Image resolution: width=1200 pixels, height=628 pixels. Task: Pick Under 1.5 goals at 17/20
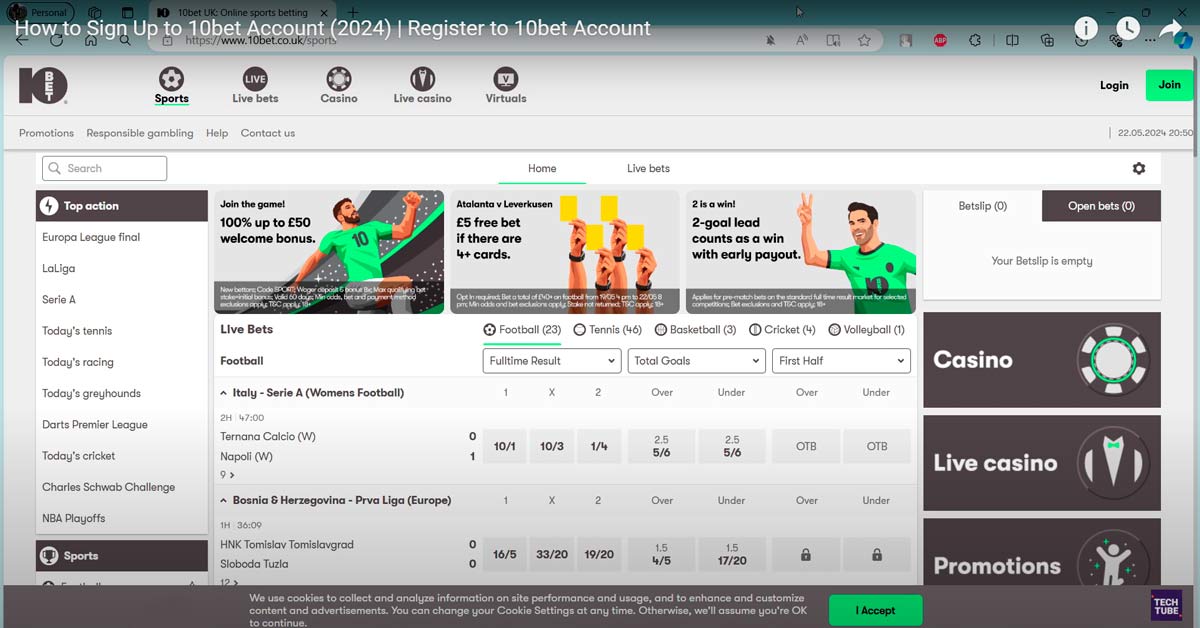pos(732,554)
